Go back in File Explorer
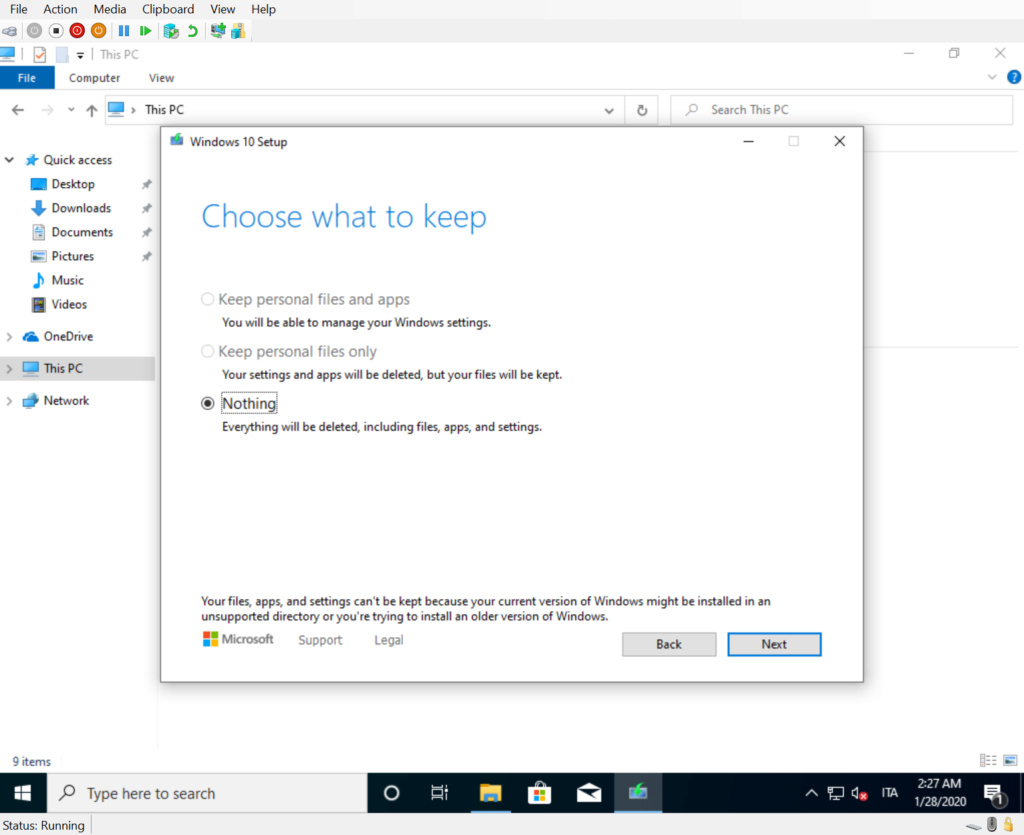This screenshot has width=1024, height=835. (18, 110)
